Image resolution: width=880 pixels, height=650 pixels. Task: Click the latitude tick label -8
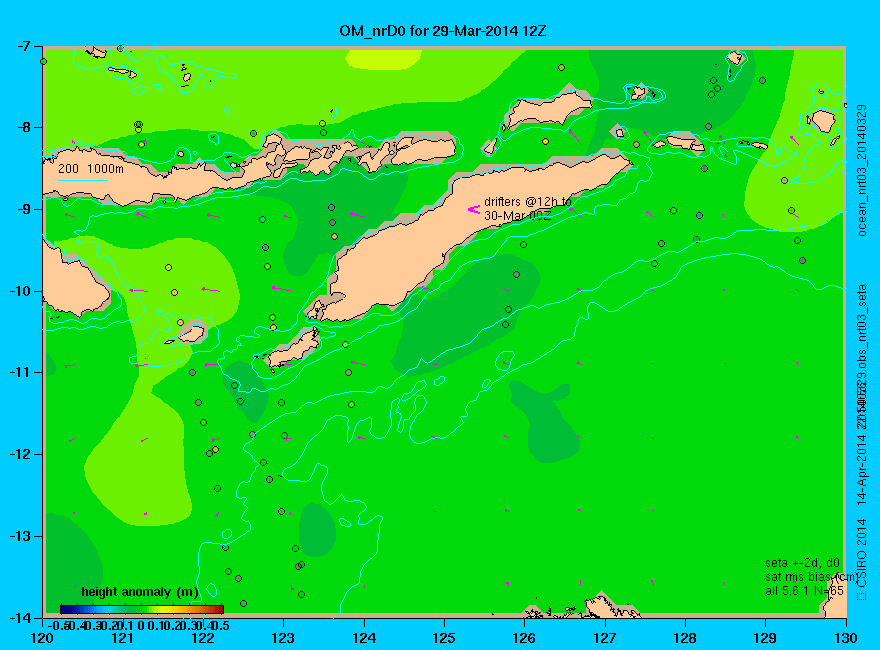coord(26,127)
